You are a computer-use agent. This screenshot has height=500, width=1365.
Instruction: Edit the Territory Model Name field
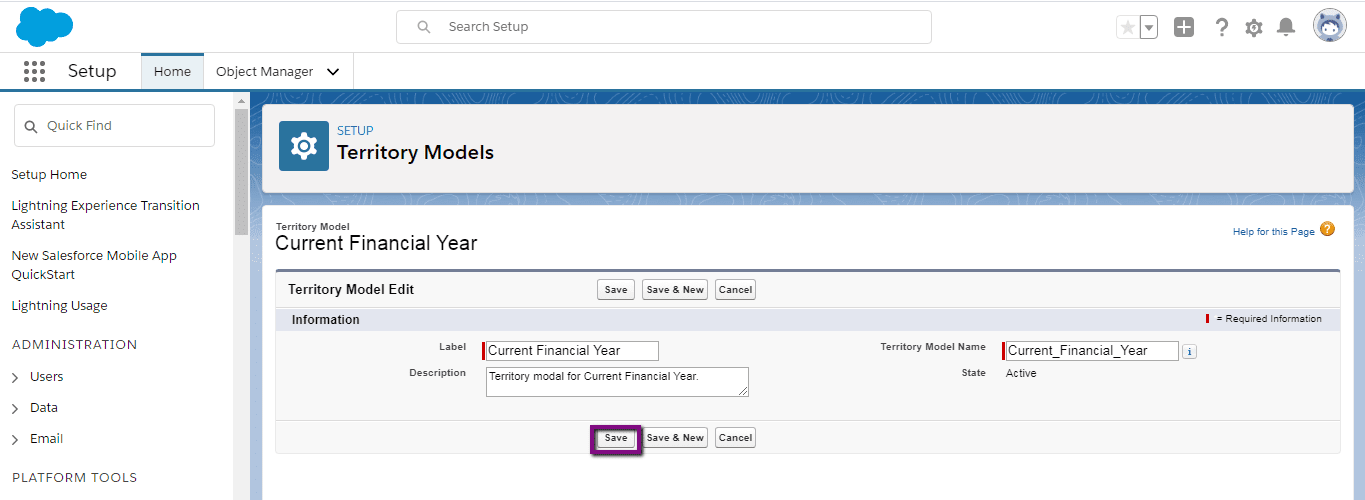pyautogui.click(x=1092, y=351)
